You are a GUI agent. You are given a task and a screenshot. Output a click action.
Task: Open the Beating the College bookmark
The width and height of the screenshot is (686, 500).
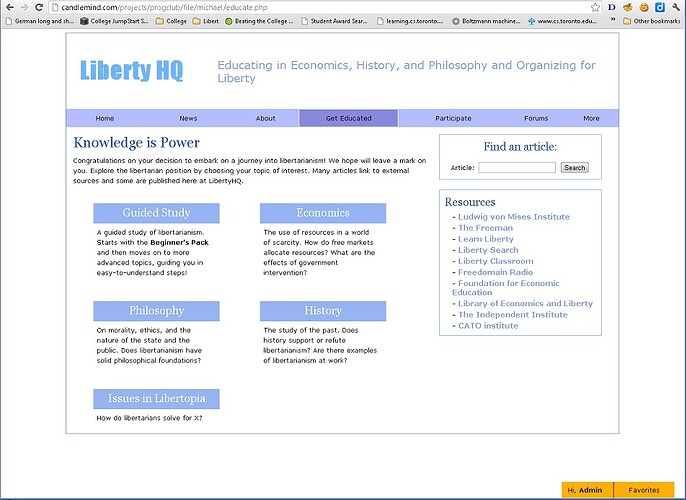259,21
